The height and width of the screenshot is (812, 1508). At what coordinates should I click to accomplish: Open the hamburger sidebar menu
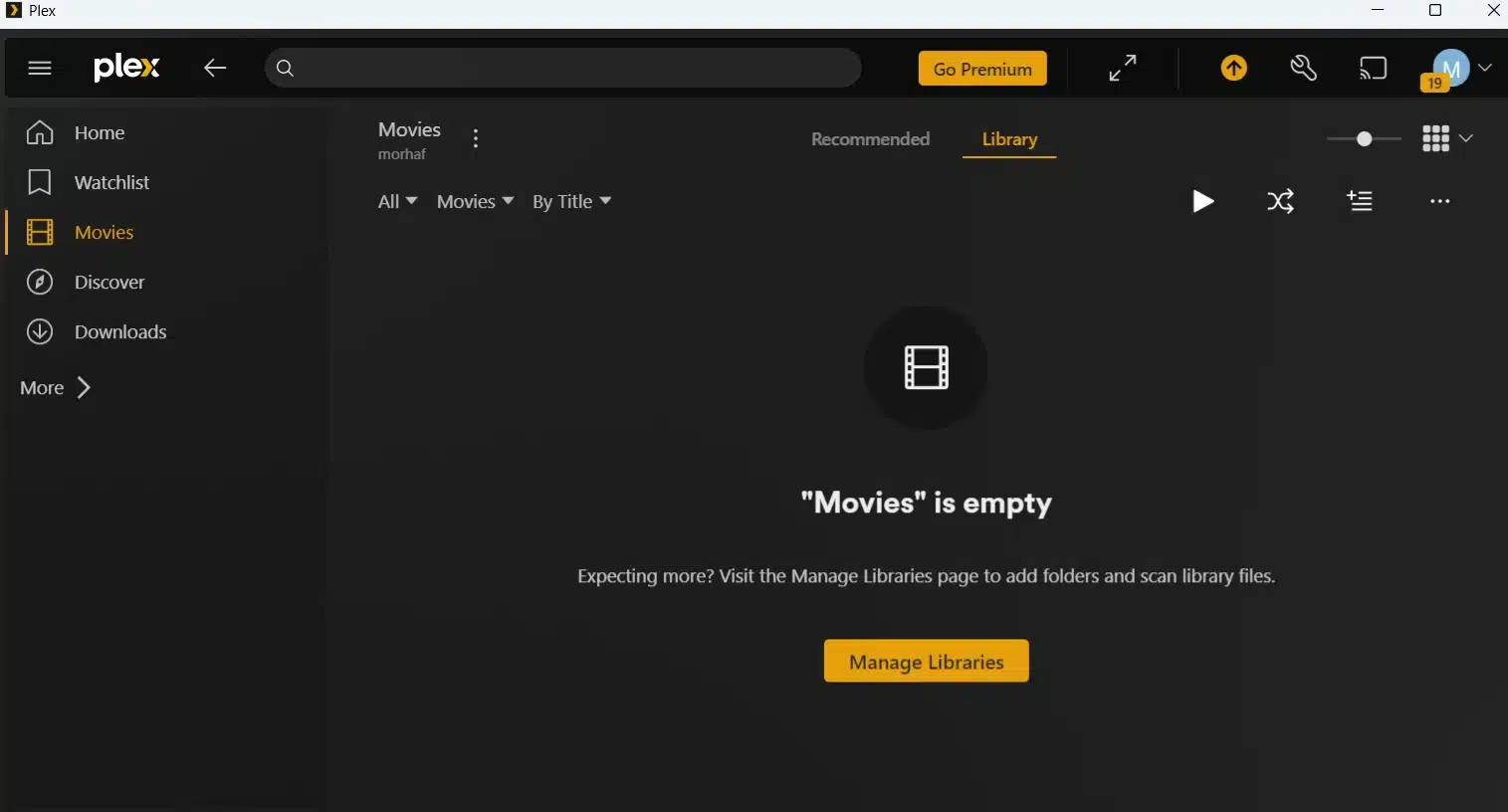[x=40, y=68]
